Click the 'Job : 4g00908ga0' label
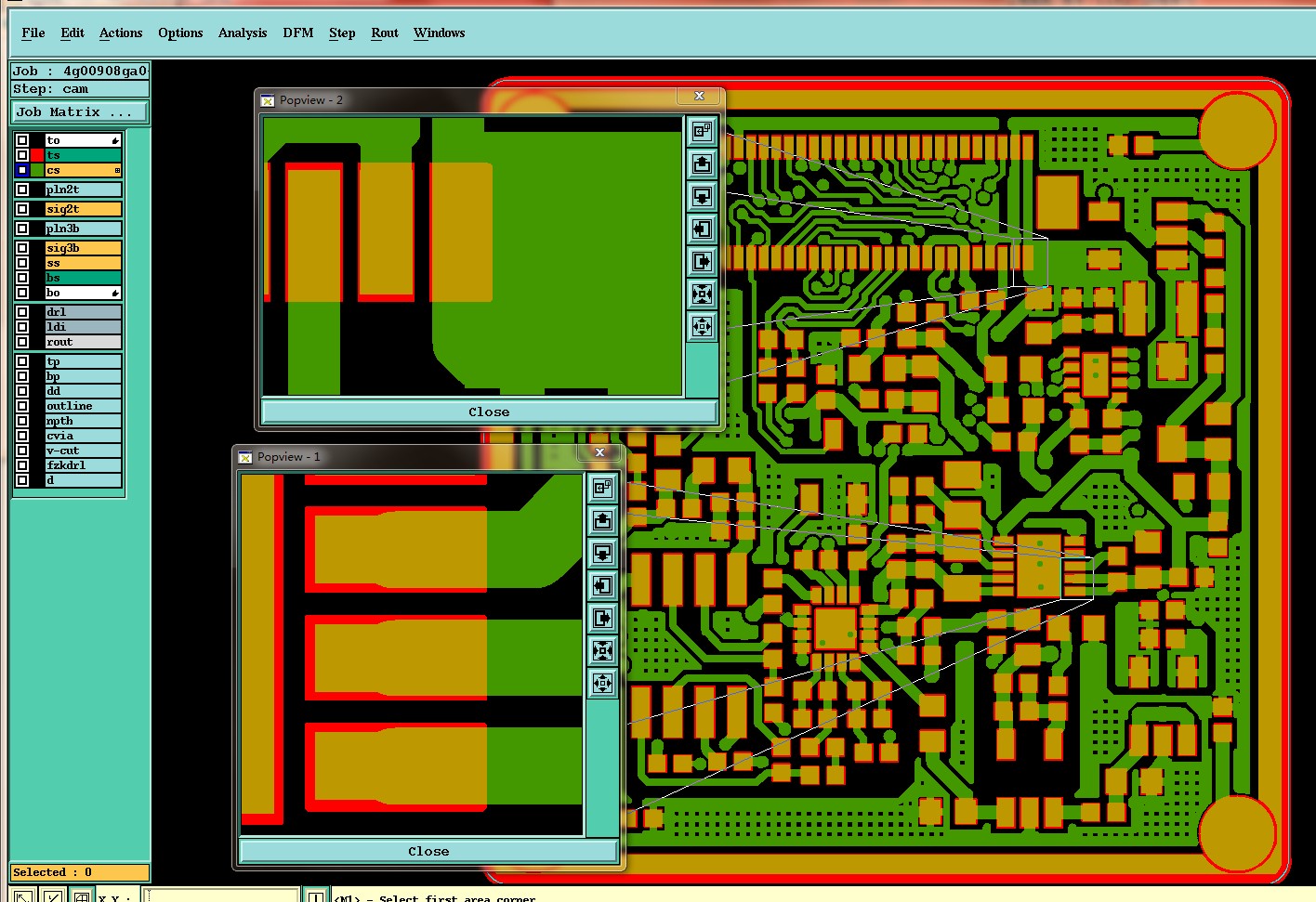Image resolution: width=1316 pixels, height=902 pixels. 80,71
